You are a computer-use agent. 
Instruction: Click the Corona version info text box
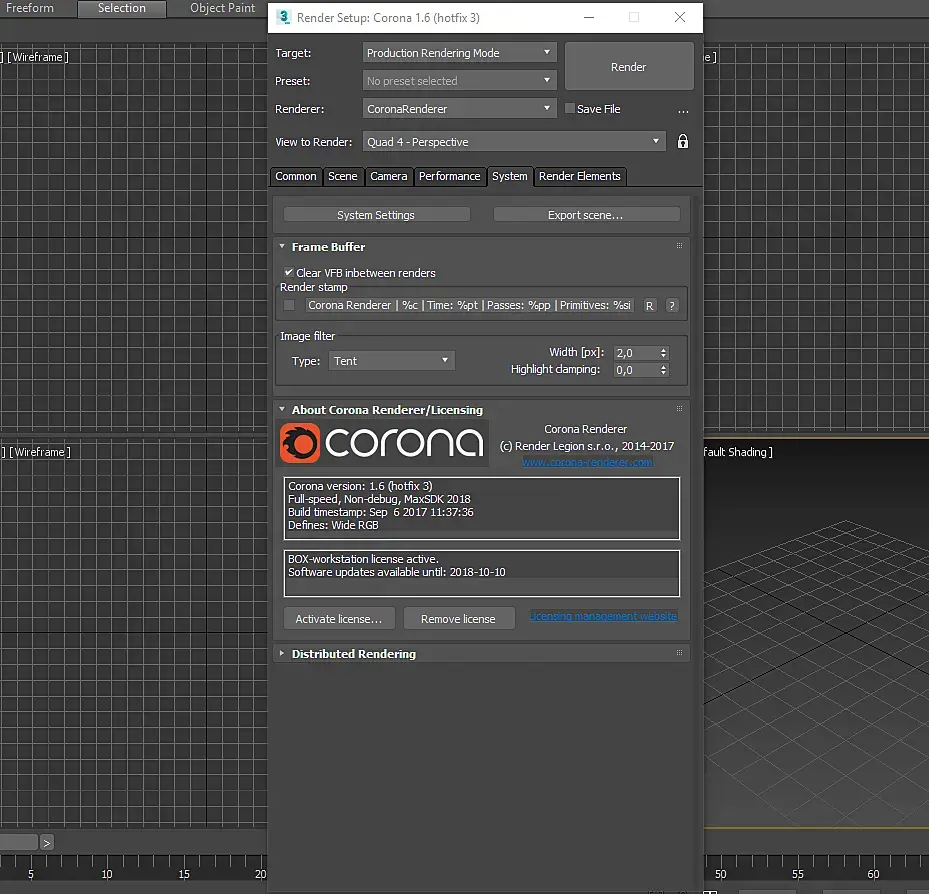coord(482,508)
